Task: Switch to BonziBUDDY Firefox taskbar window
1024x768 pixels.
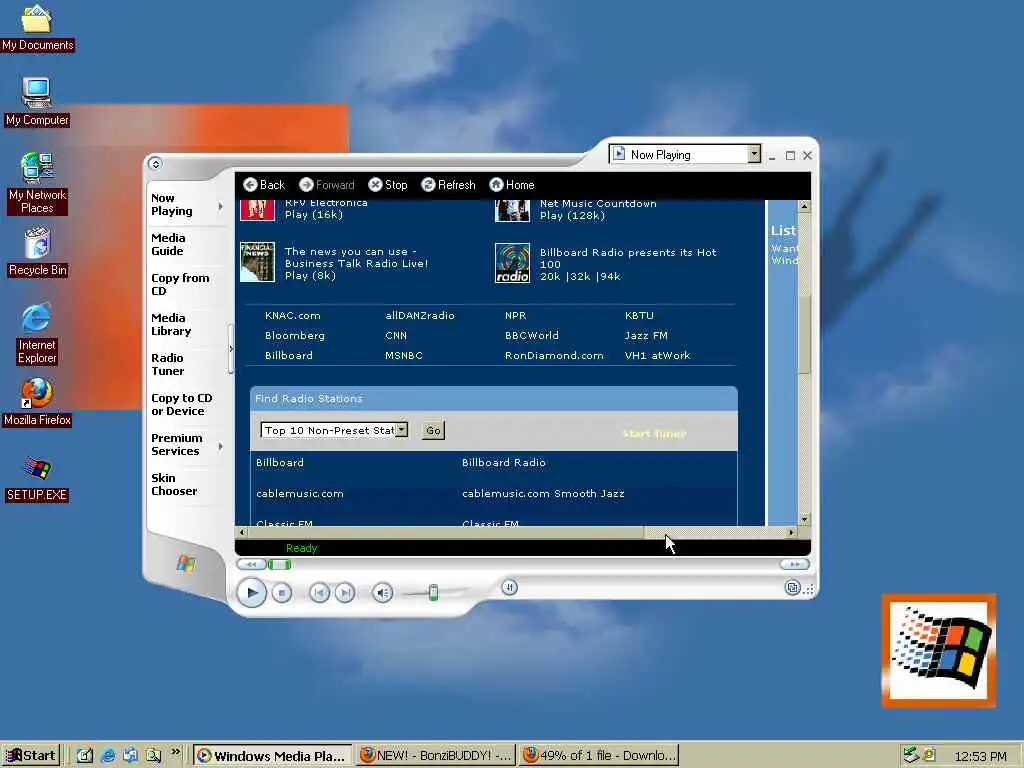Action: pos(436,756)
